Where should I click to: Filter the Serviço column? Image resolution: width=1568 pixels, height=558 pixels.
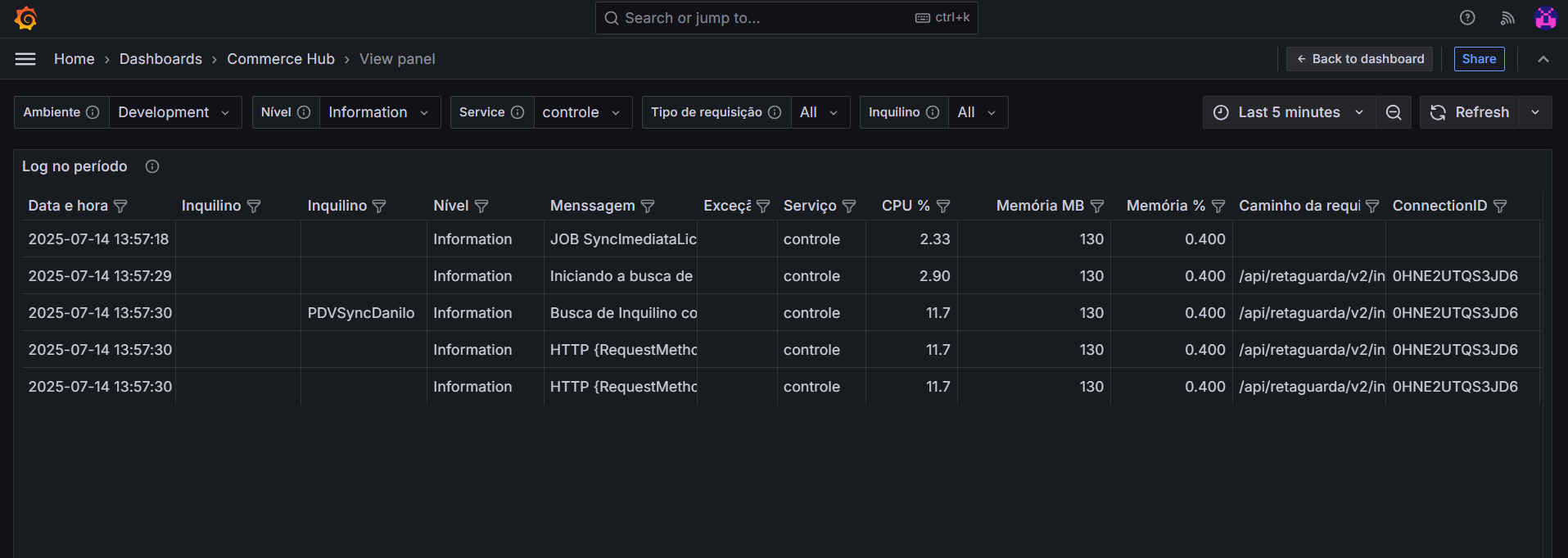[x=849, y=206]
